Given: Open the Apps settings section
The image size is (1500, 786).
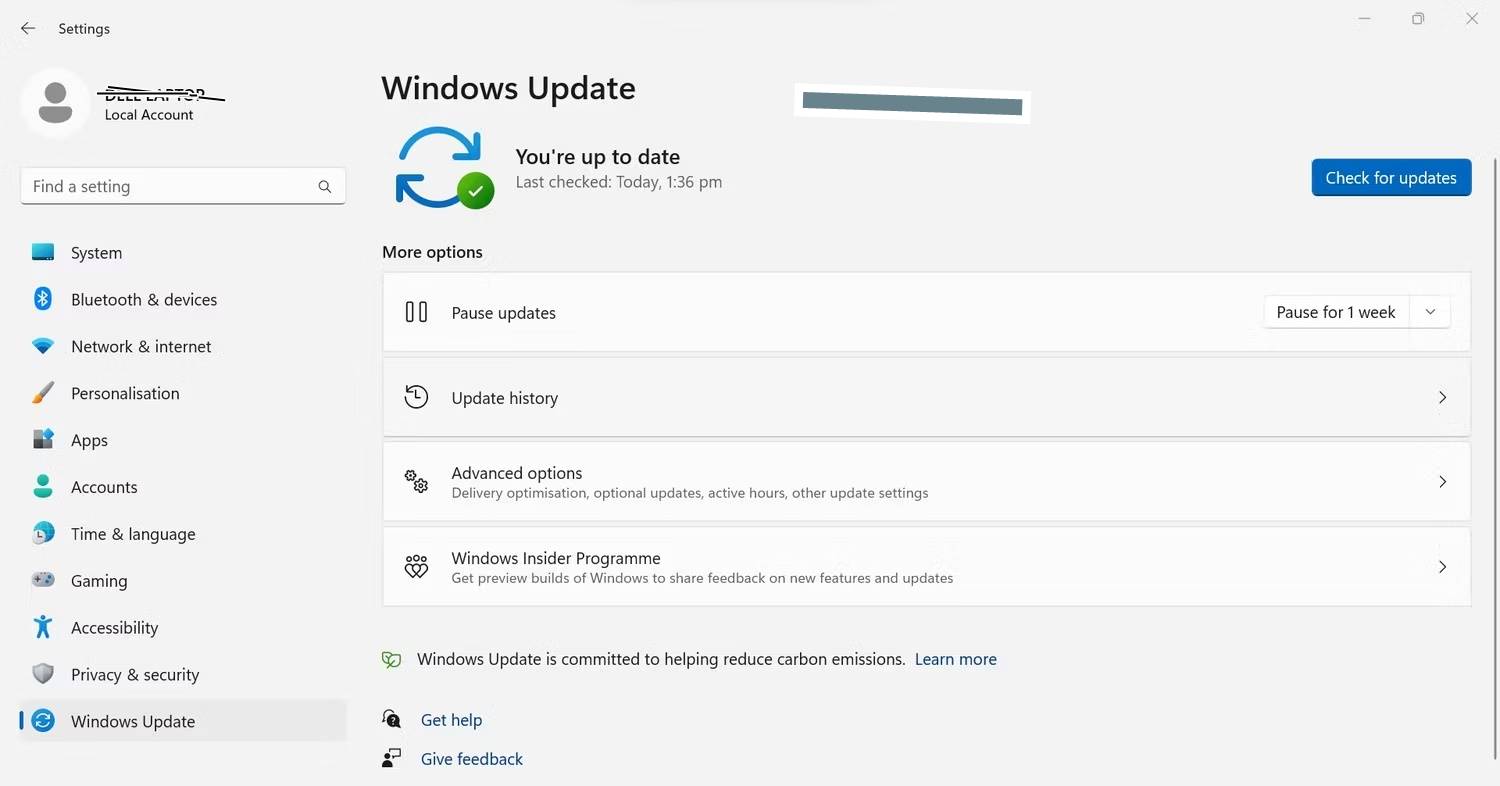Looking at the screenshot, I should coord(89,440).
